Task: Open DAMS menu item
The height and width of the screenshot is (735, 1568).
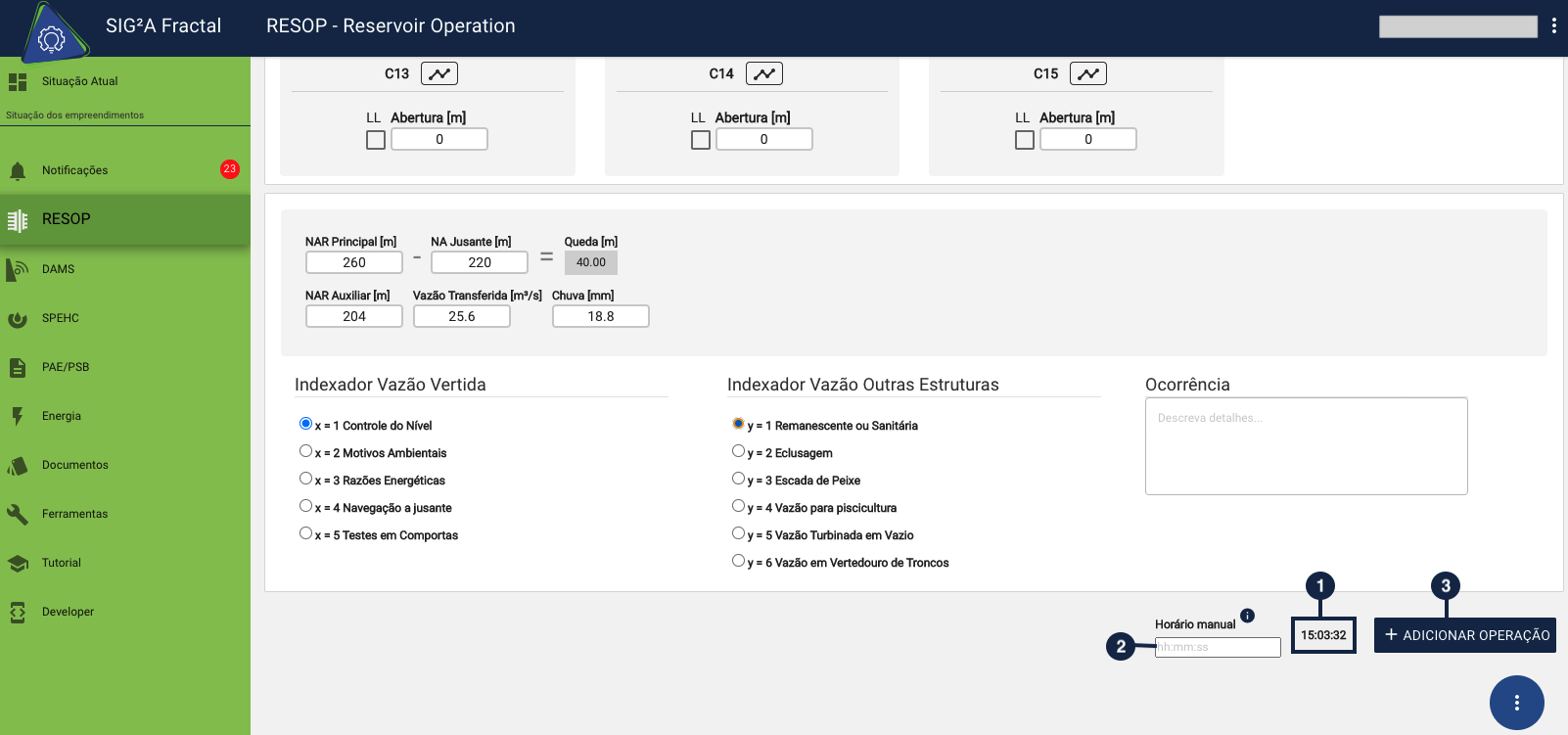Action: pos(125,269)
